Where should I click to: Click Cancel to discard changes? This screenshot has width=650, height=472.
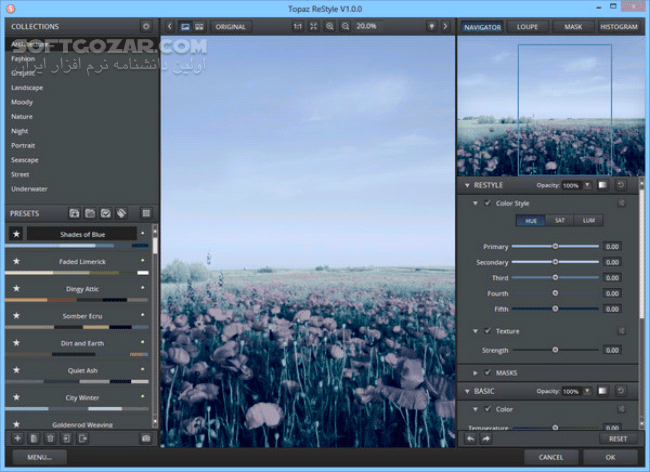pyautogui.click(x=551, y=457)
